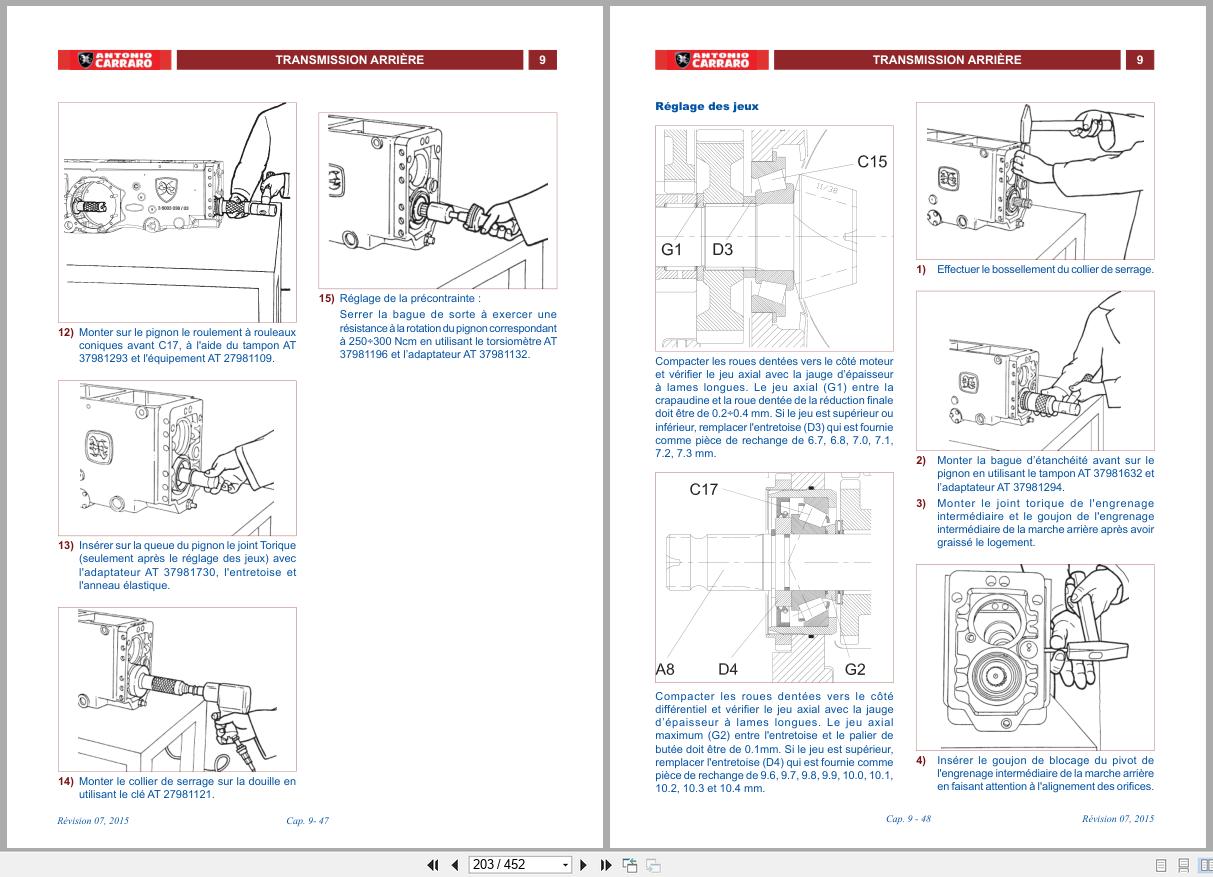Click right page "Révision 07, 2015" footer
The height and width of the screenshot is (877, 1213).
(x=1118, y=819)
